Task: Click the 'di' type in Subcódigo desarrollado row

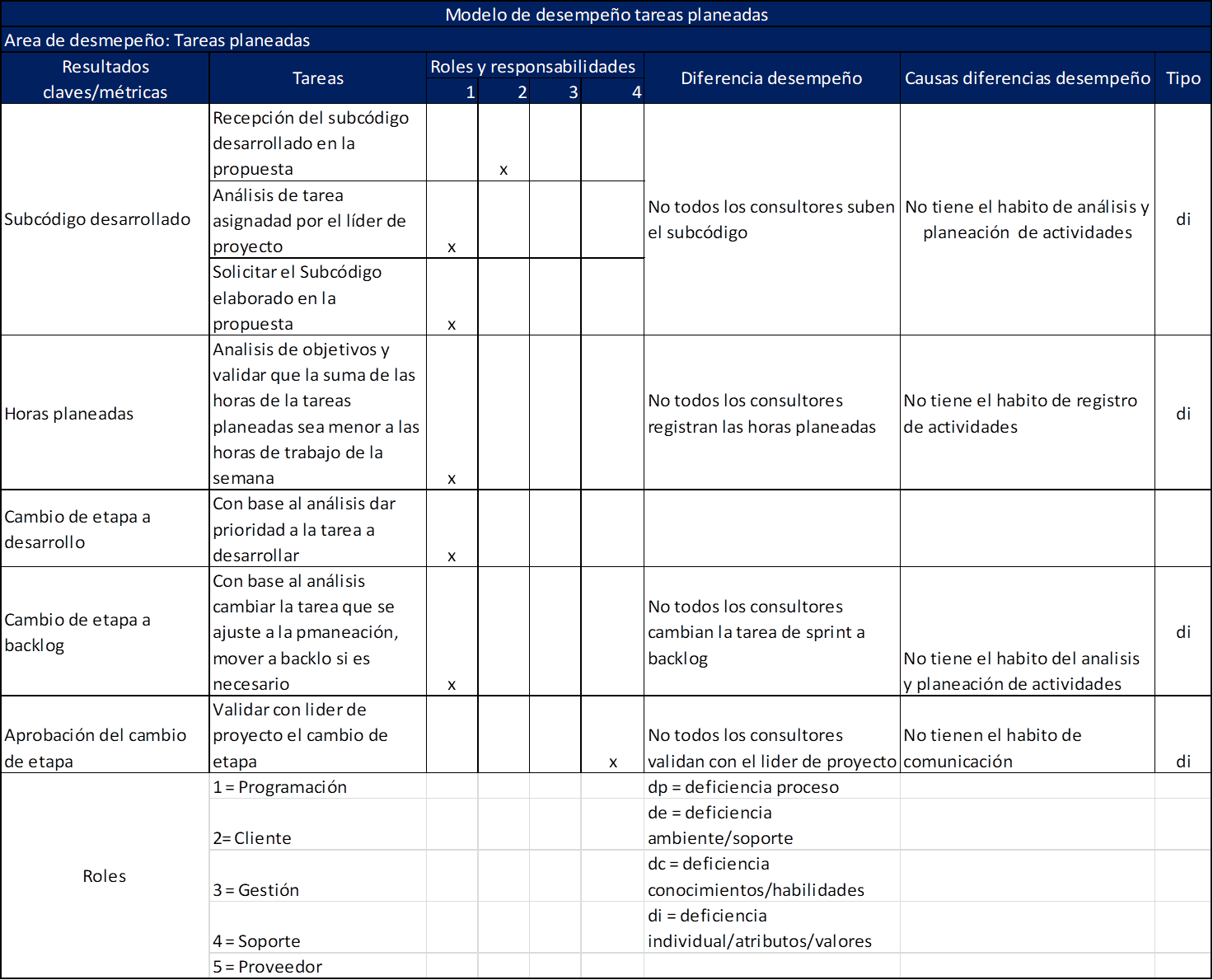Action: [1183, 219]
